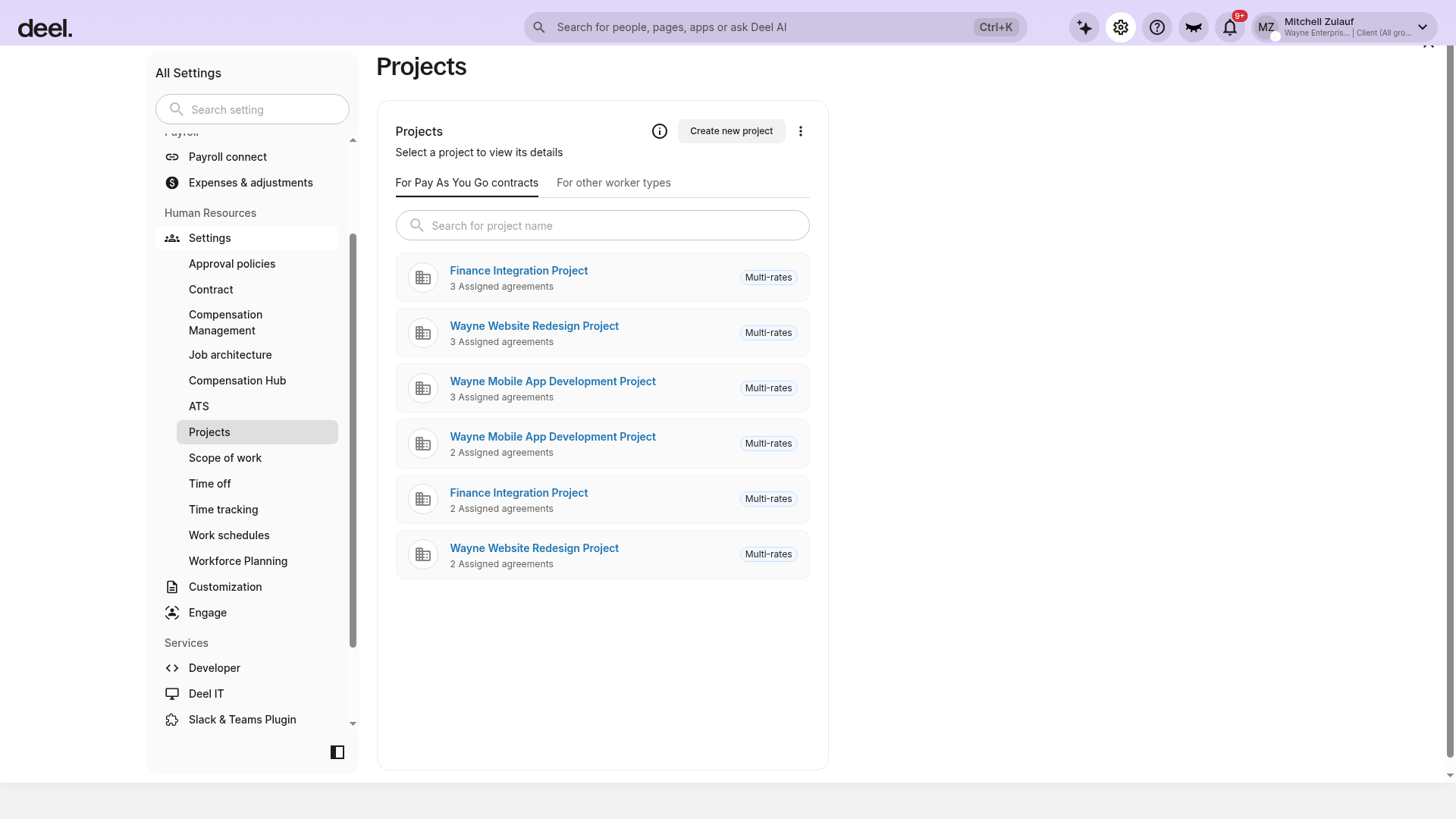This screenshot has height=819, width=1456.
Task: Open the settings gear in top bar
Action: coord(1121,27)
